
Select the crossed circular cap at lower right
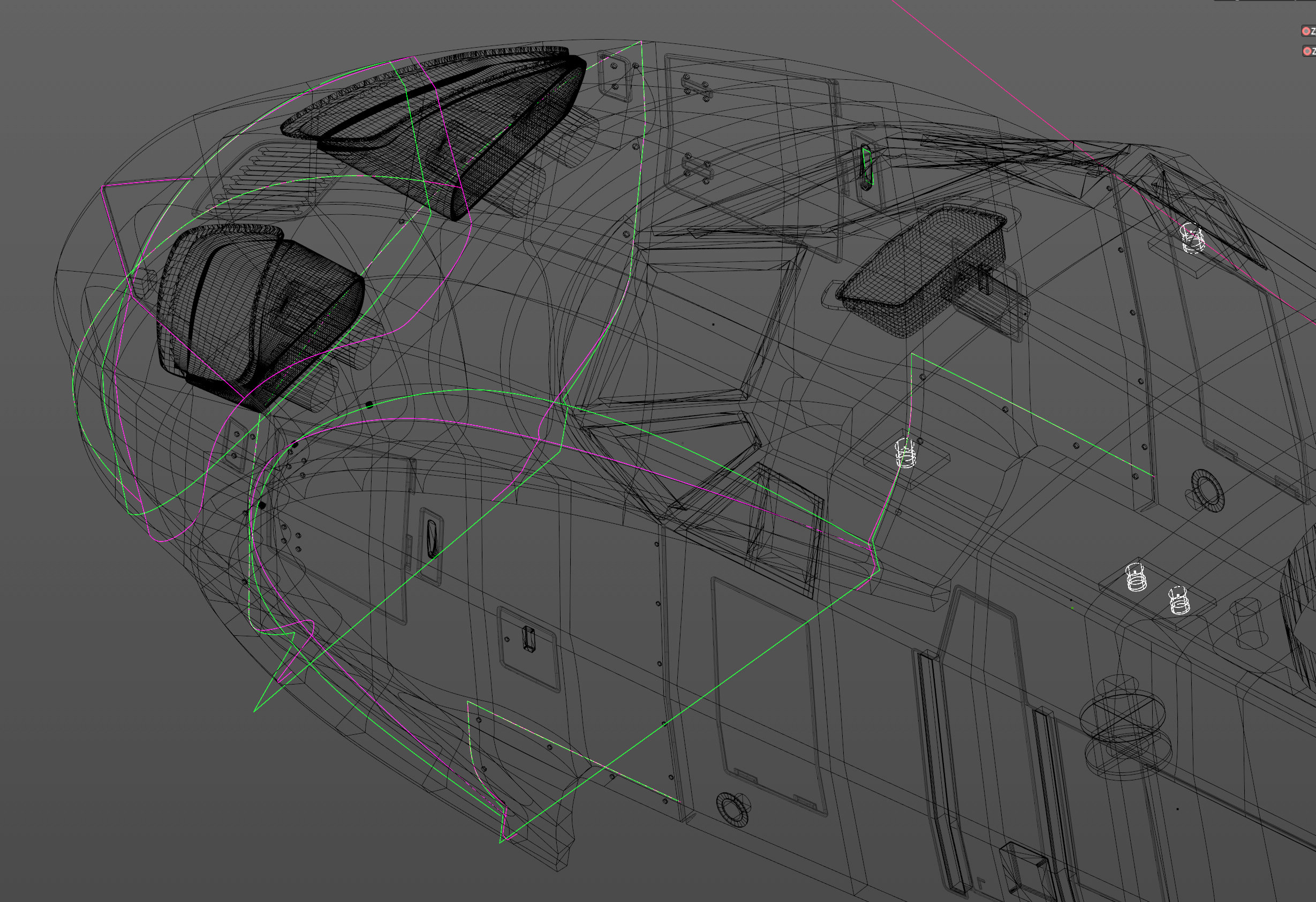click(1123, 718)
